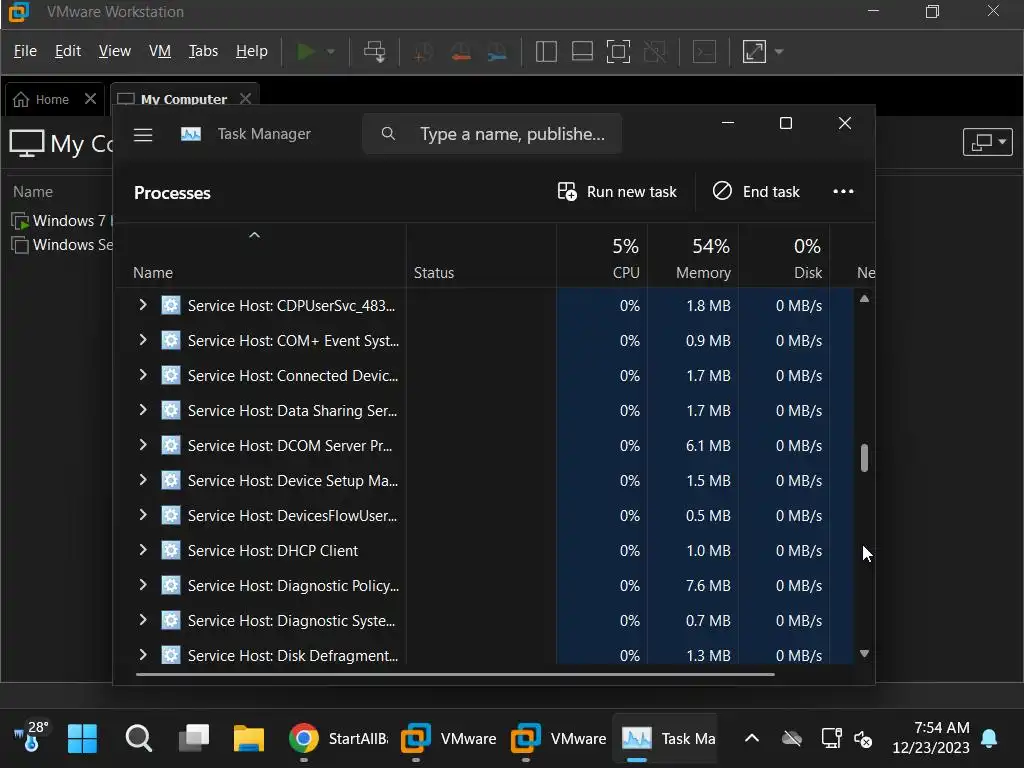This screenshot has height=768, width=1024.
Task: Open Tabs menu in VMware Workstation
Action: pos(203,51)
